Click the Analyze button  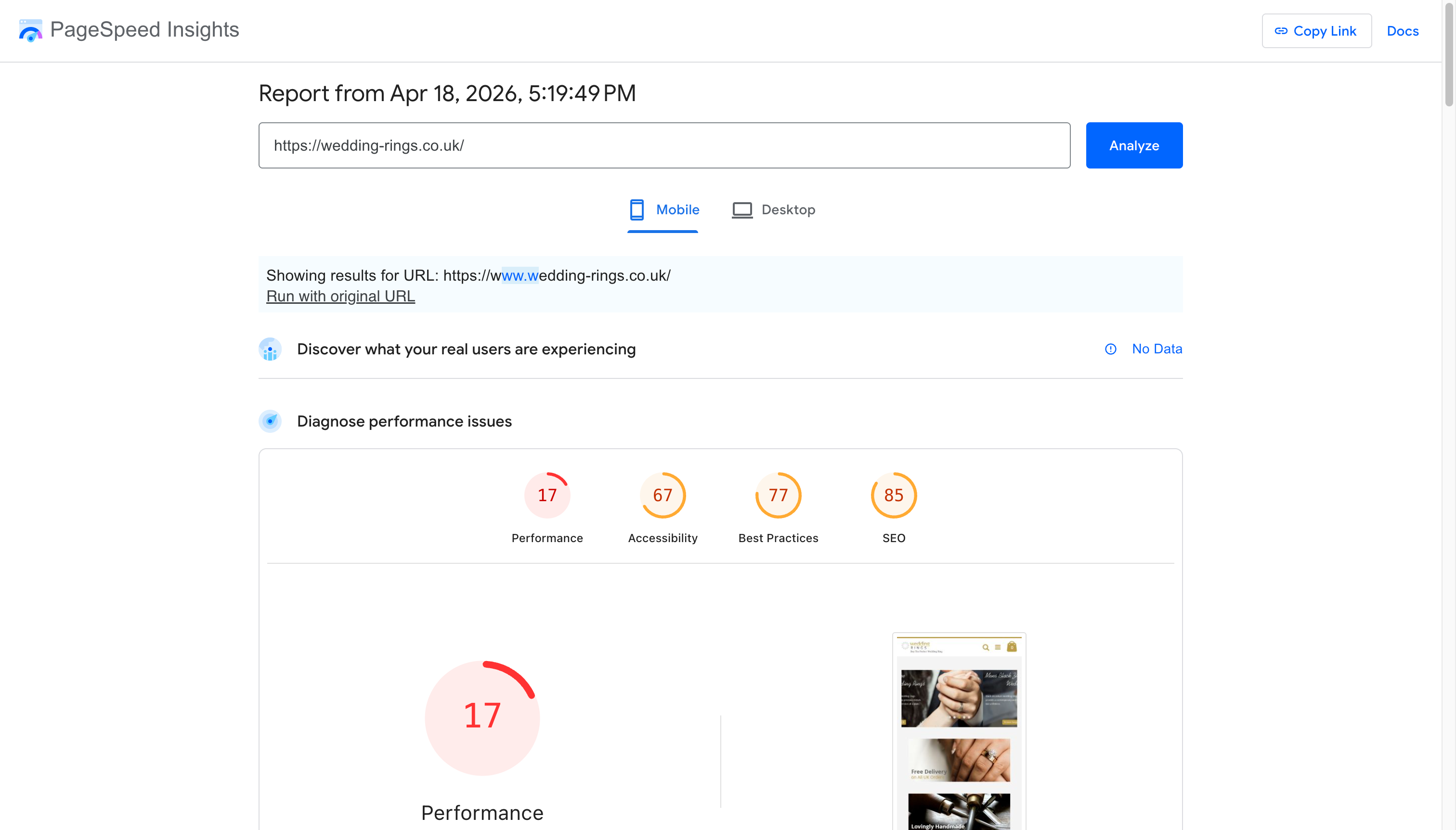coord(1134,145)
